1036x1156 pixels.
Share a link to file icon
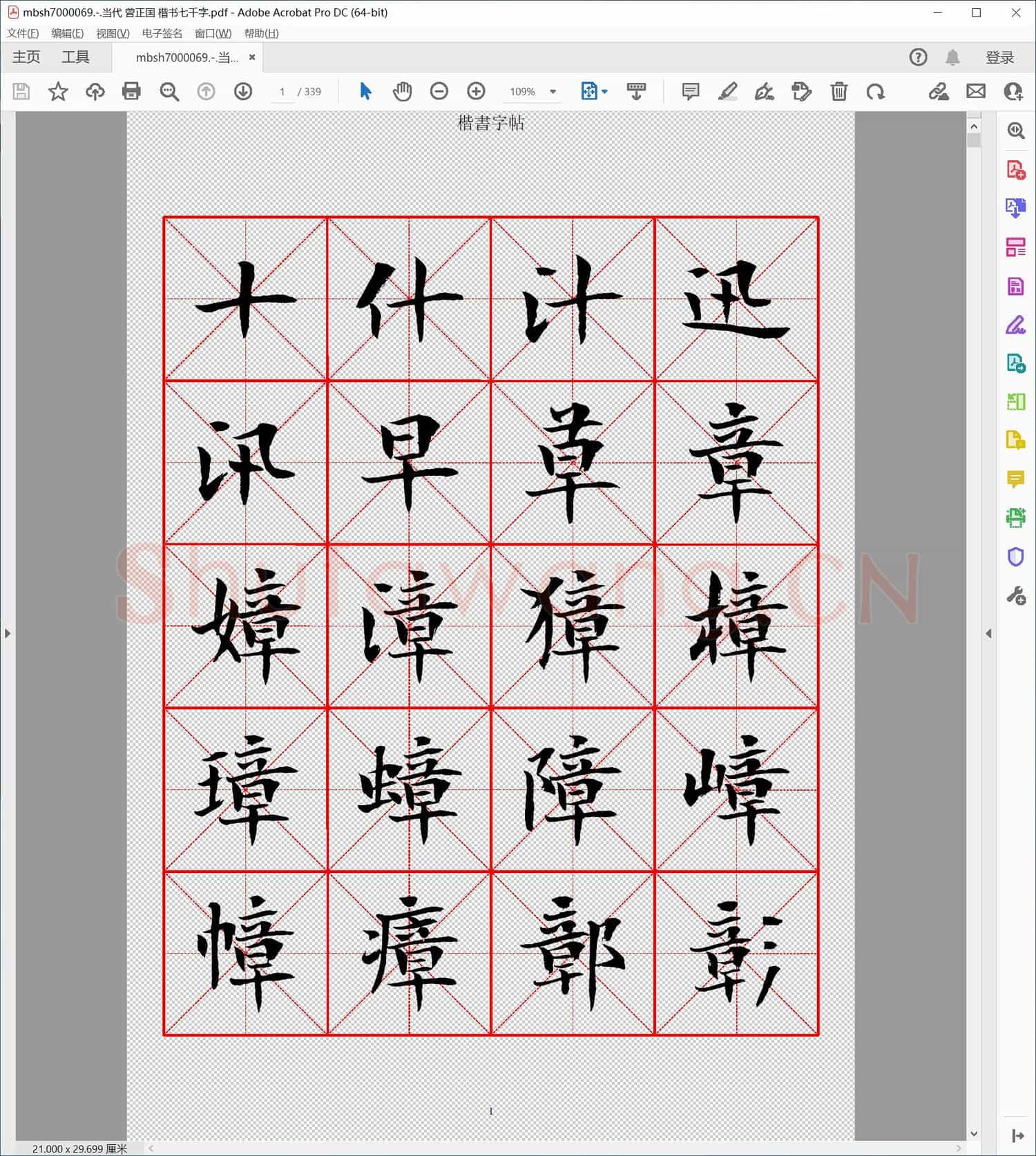(938, 91)
